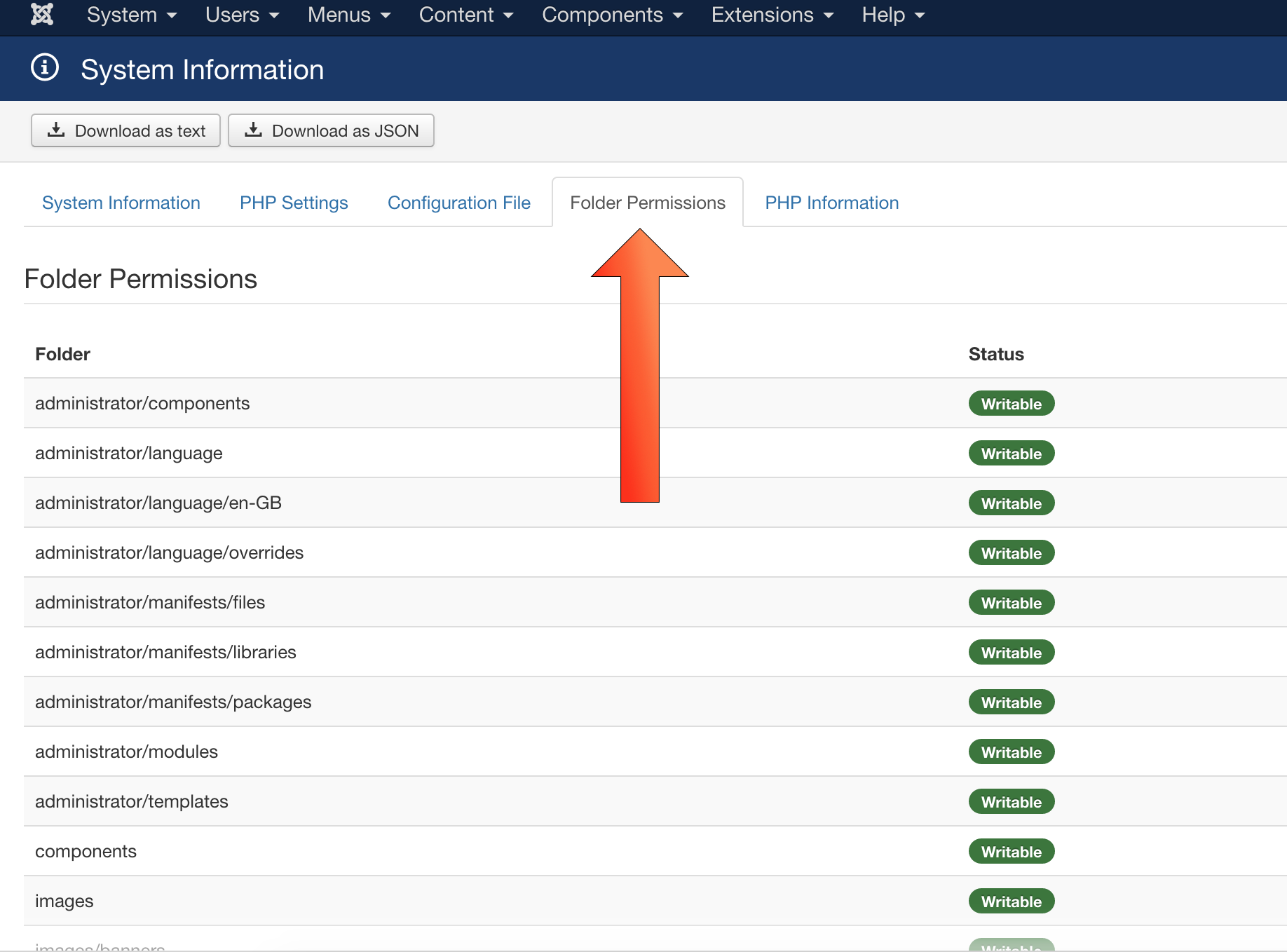This screenshot has height=952, width=1287.
Task: Select administrator/manifests/files folder text
Action: tap(150, 602)
